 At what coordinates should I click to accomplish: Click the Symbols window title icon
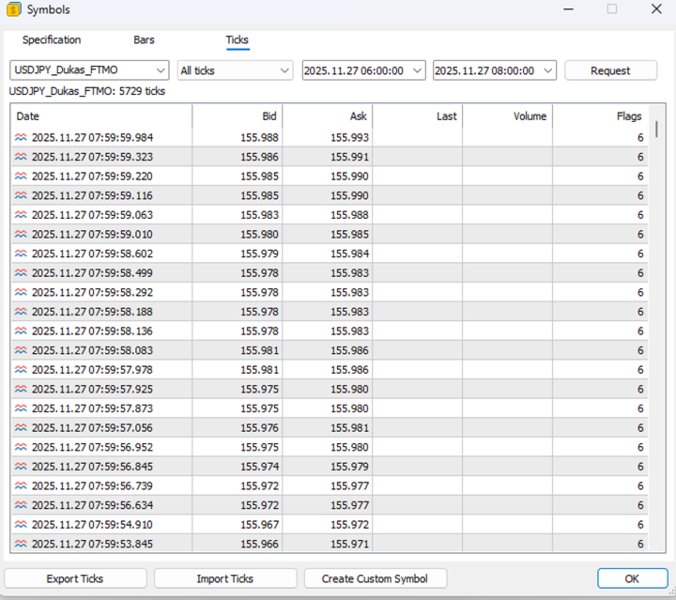[x=14, y=9]
